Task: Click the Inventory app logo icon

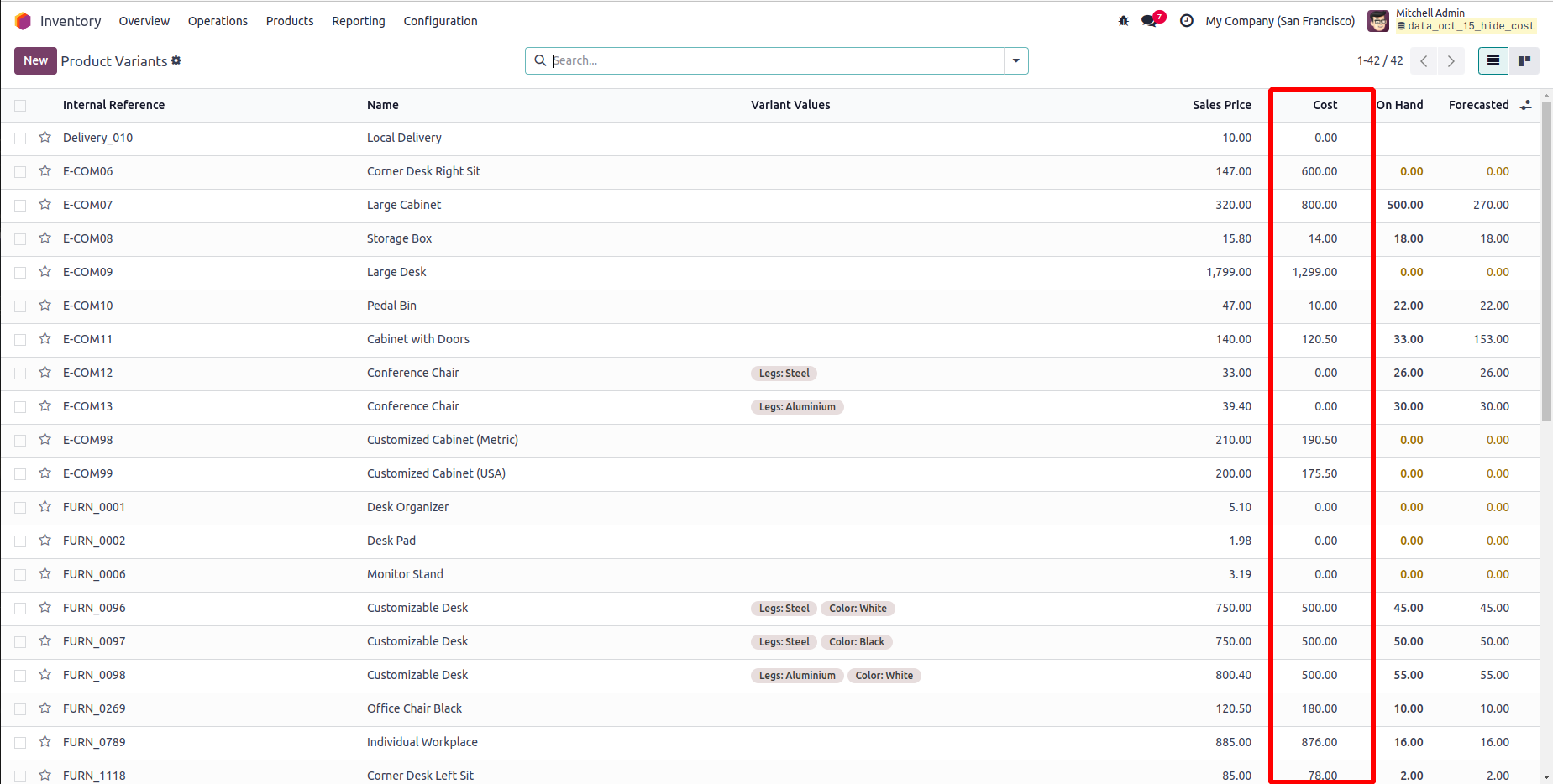Action: click(x=23, y=21)
